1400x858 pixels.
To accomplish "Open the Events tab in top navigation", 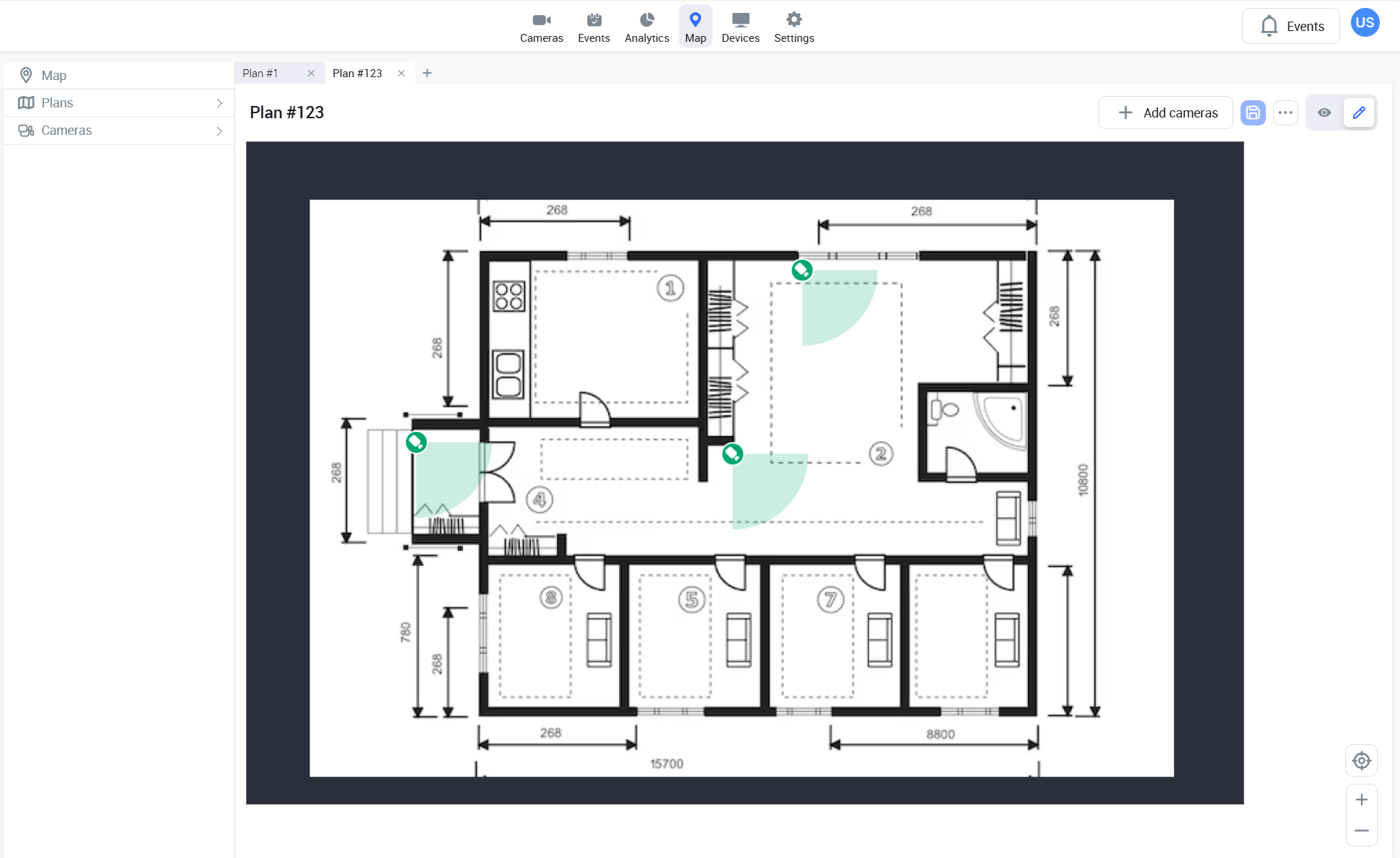I will [594, 27].
